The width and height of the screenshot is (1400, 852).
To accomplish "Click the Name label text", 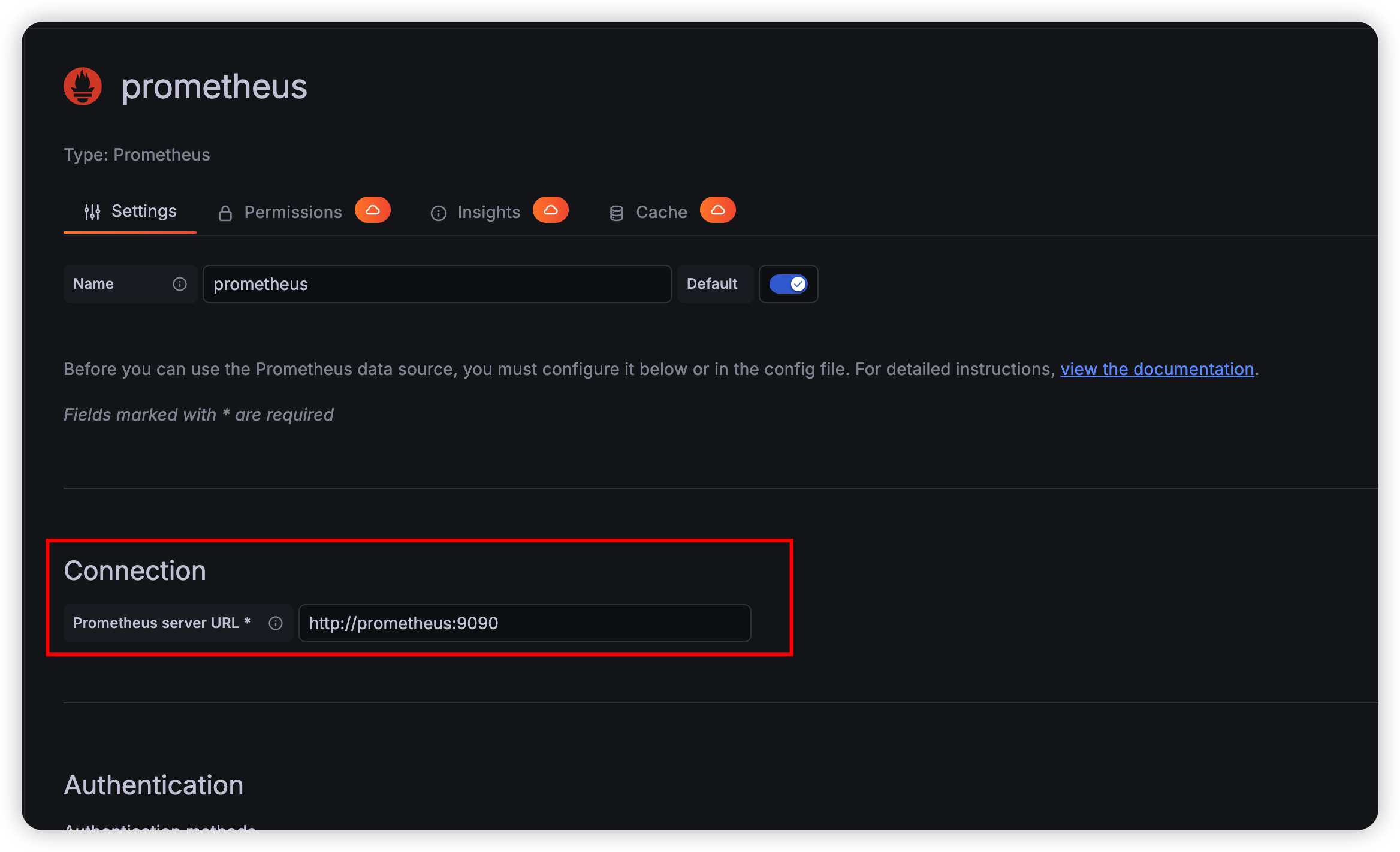I will click(93, 284).
